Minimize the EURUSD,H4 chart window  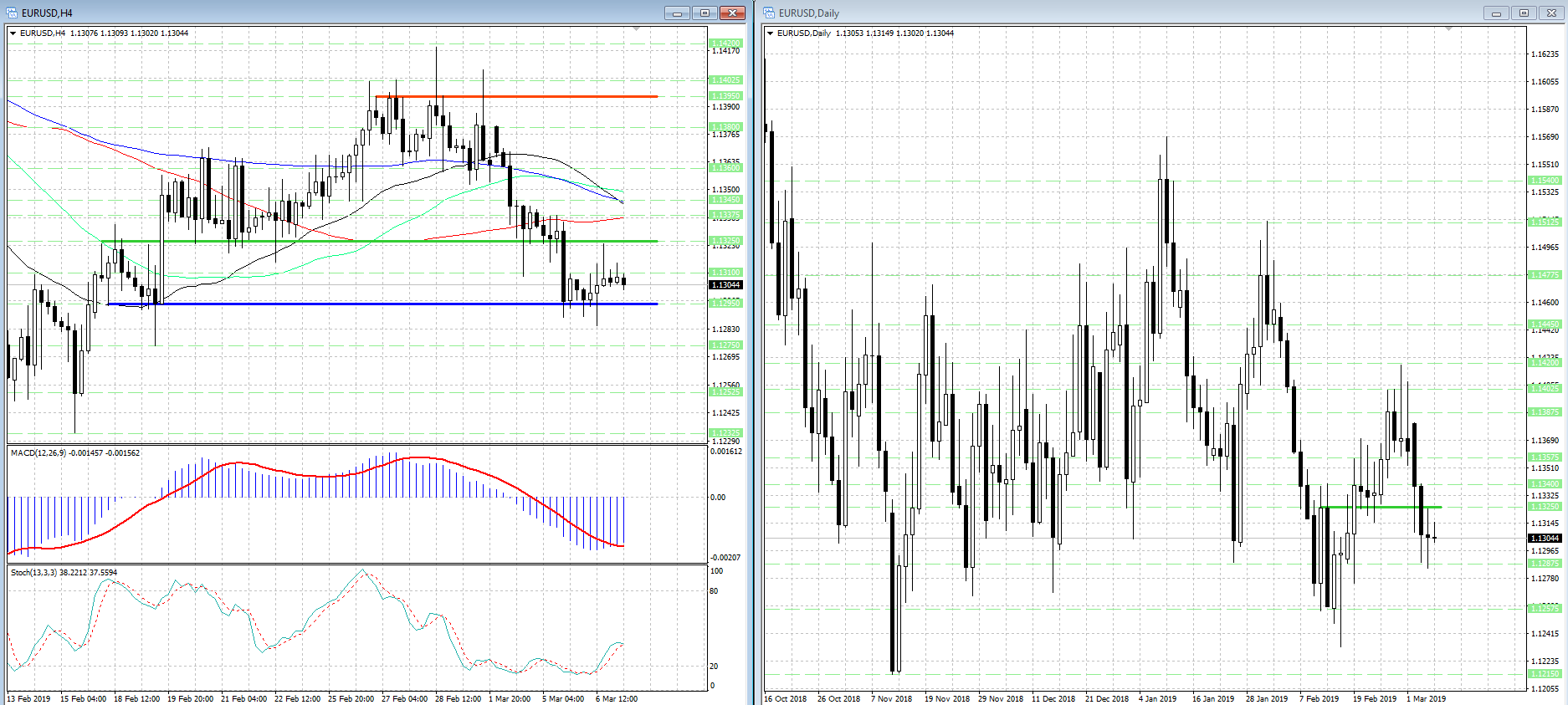pos(677,13)
